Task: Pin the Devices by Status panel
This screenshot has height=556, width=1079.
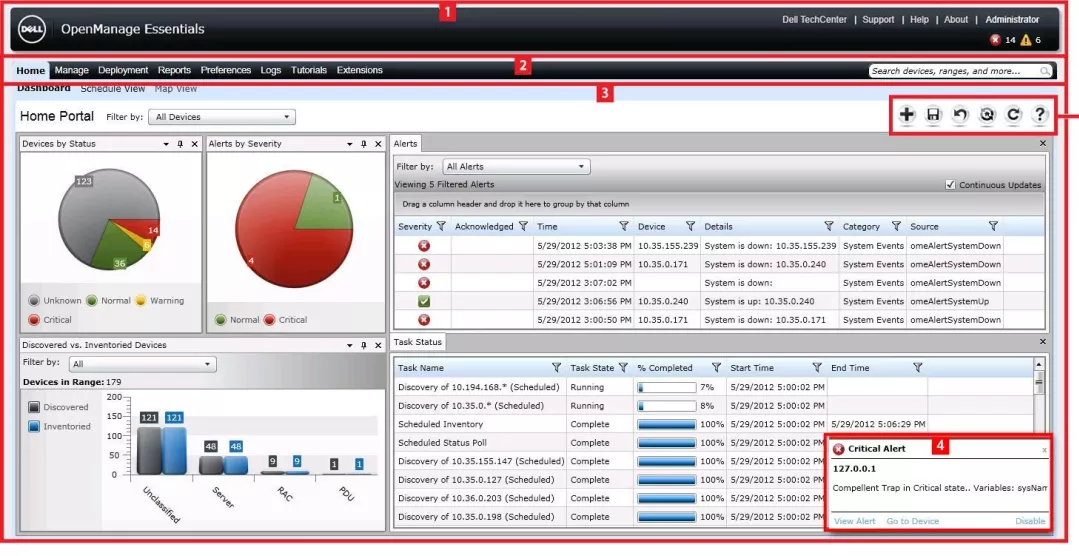Action: pos(180,144)
